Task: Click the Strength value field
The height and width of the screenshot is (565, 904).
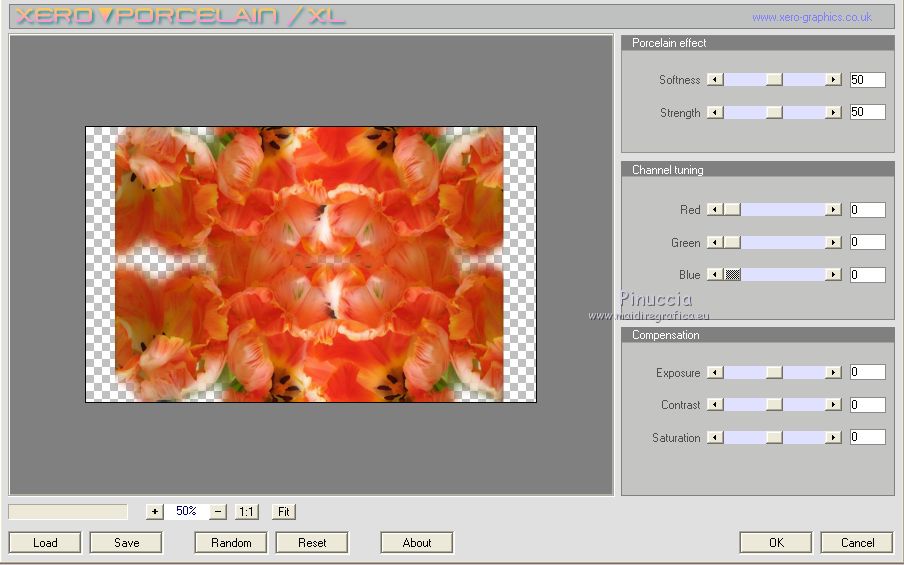Action: (868, 112)
